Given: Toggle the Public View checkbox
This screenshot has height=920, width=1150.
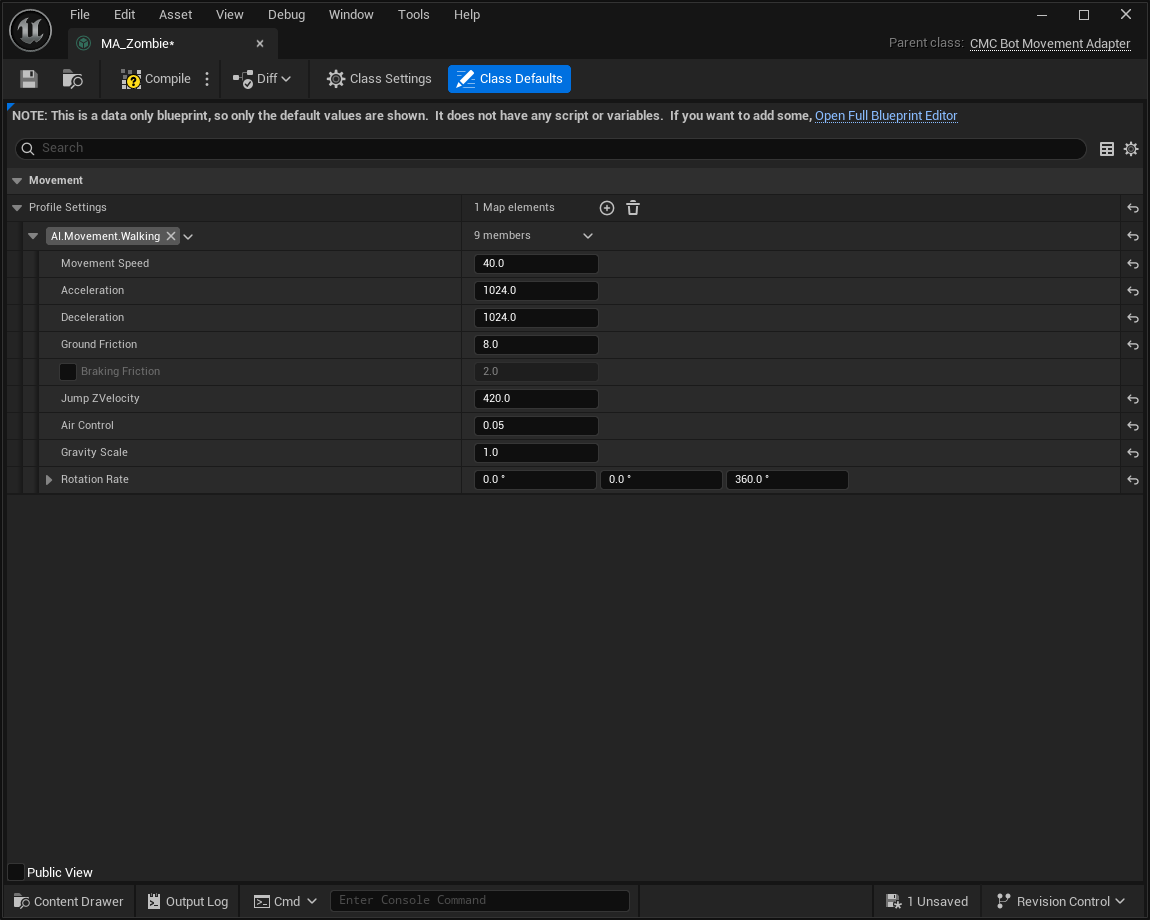Looking at the screenshot, I should point(16,872).
